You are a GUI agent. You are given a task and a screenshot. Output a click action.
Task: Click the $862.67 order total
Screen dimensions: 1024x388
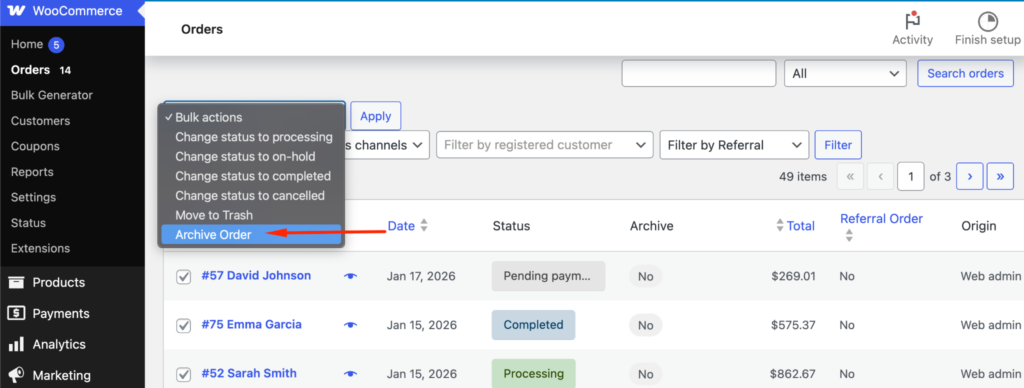point(793,374)
